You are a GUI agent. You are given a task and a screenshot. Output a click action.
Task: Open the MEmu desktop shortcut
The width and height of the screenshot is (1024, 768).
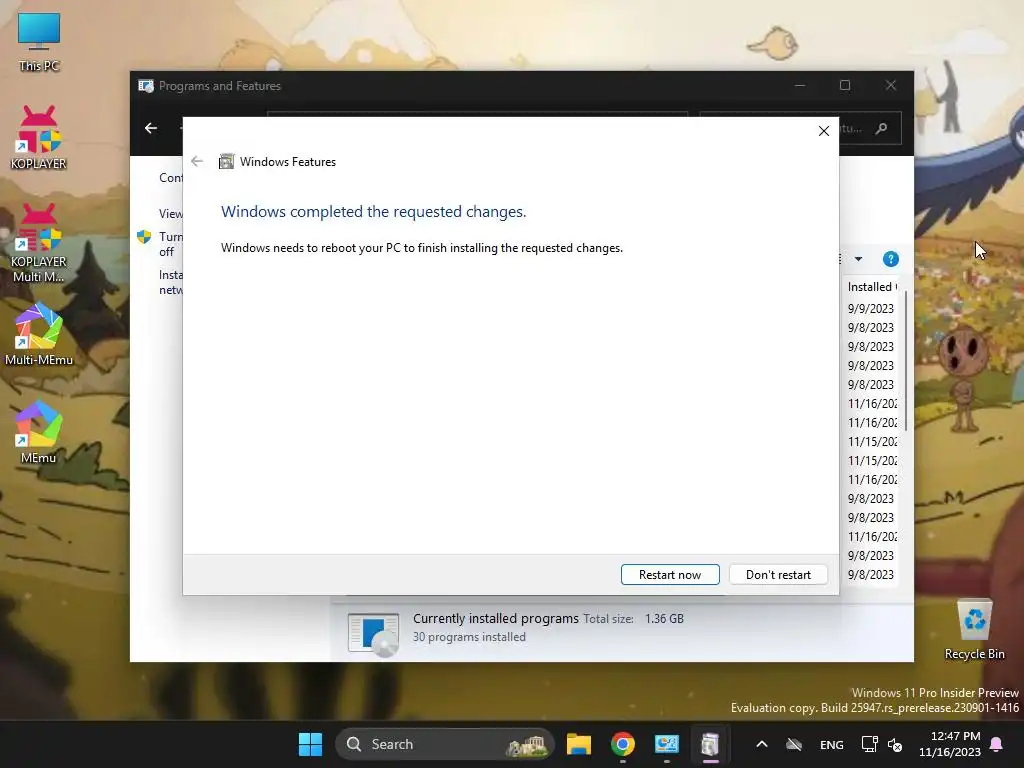pos(39,432)
